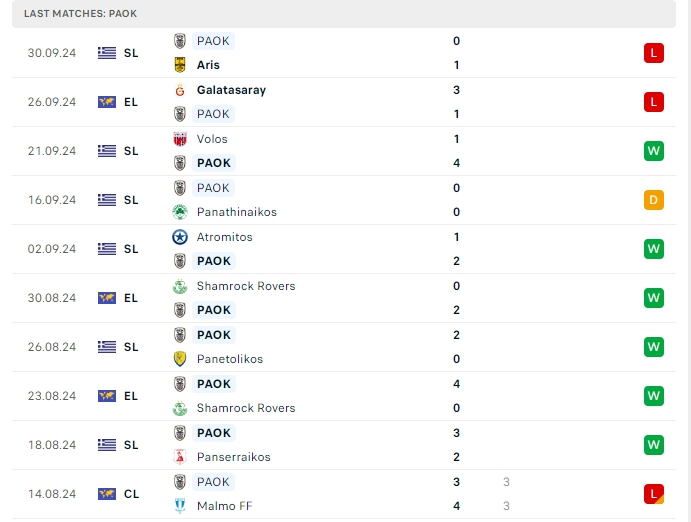Open the Malmo FF team link

click(227, 506)
